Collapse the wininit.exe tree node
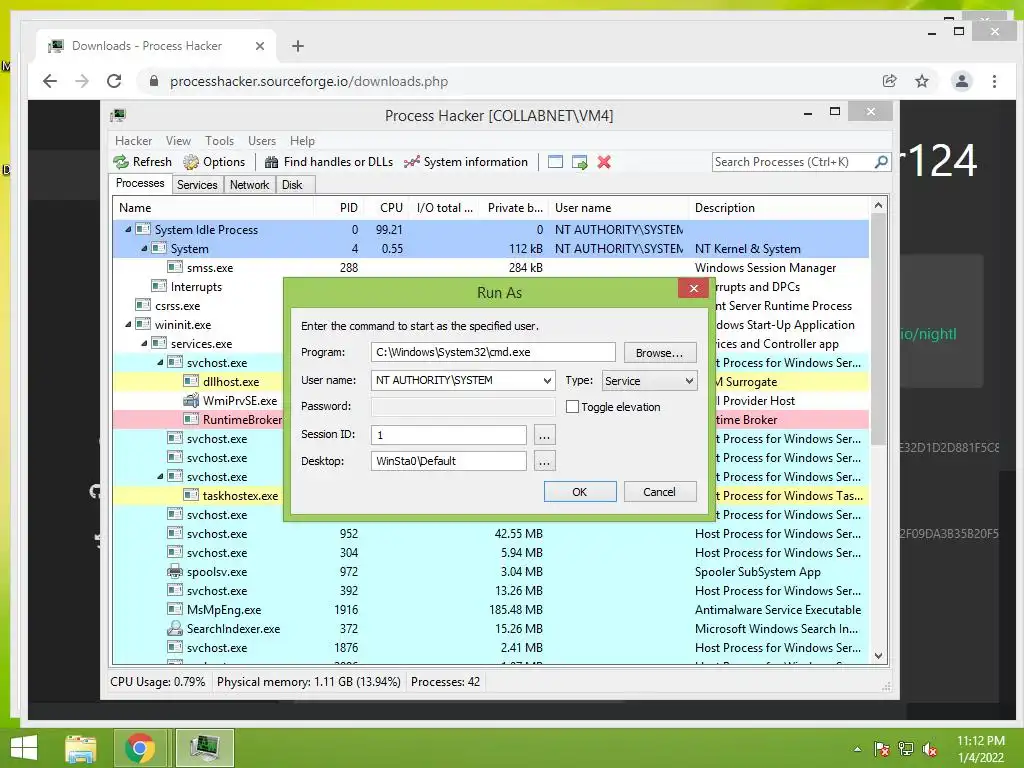Viewport: 1024px width, 768px height. 129,324
